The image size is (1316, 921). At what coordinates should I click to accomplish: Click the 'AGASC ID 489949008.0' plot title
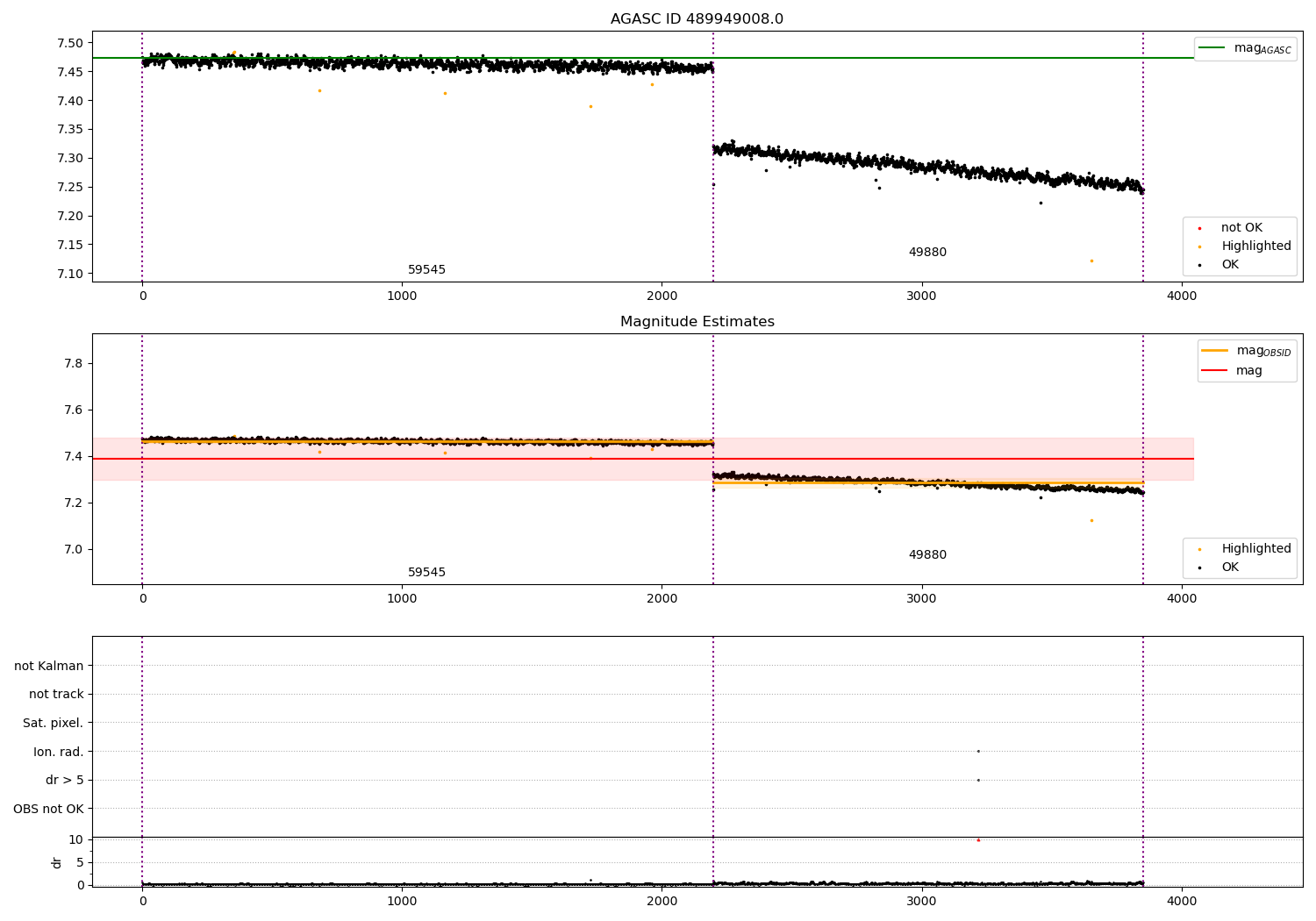(x=697, y=19)
